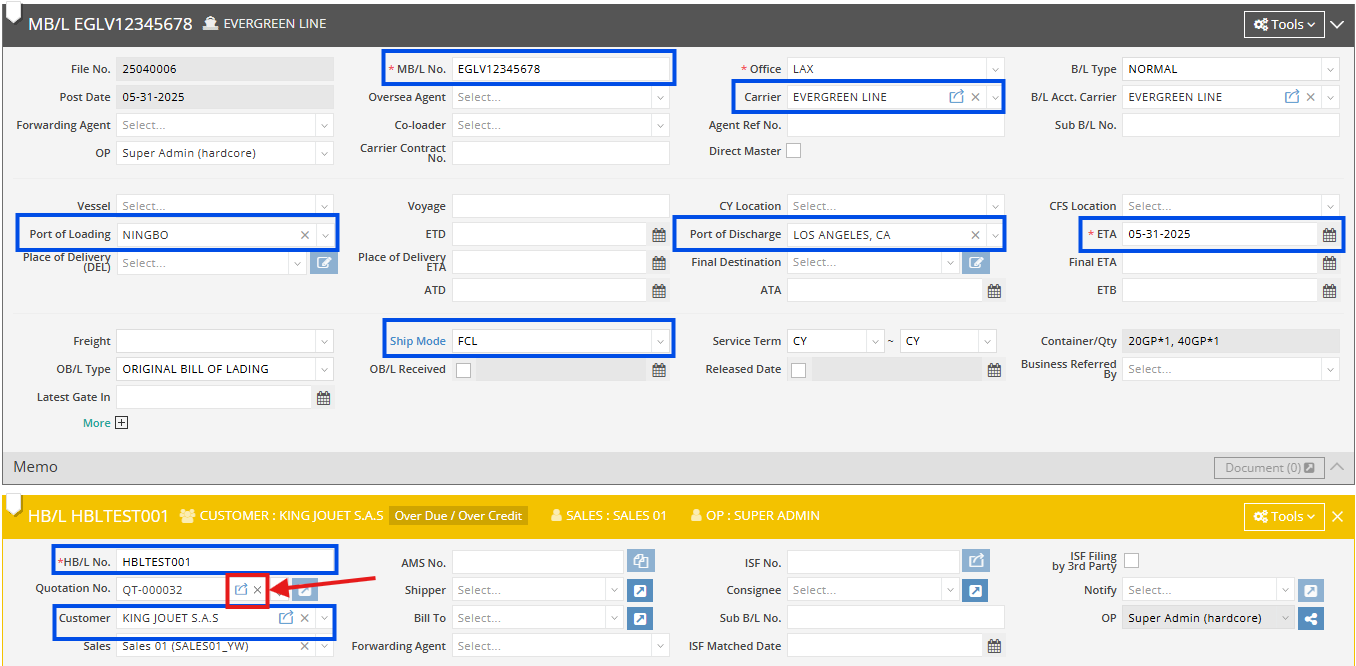Copy the AMS No. field
This screenshot has height=666, width=1356.
(640, 561)
